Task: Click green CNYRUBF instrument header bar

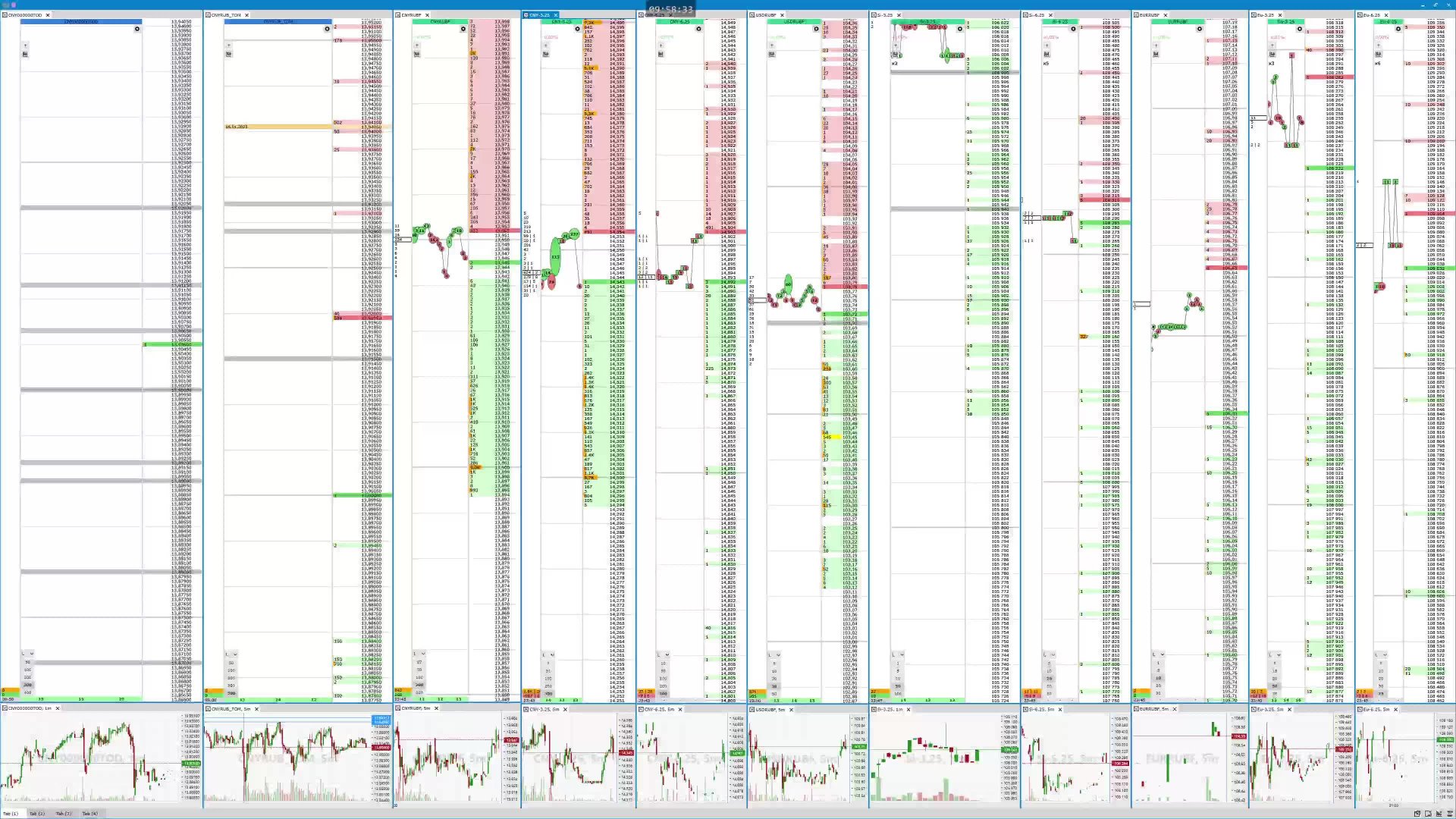Action: [440, 21]
